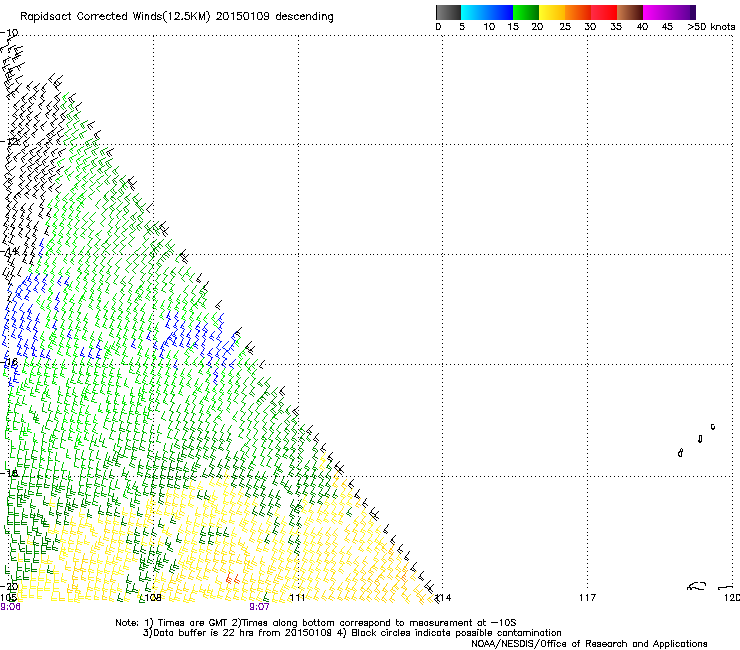The height and width of the screenshot is (650, 740).
Task: Select the dark purple >50 knots legend color
Action: (x=693, y=12)
